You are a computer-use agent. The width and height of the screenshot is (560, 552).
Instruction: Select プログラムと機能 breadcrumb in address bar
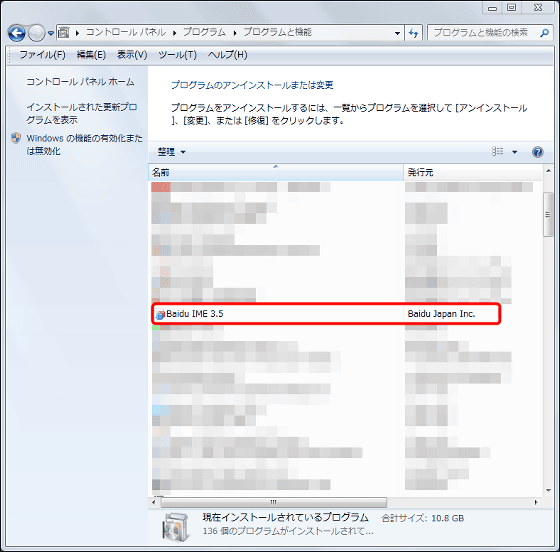[x=278, y=32]
